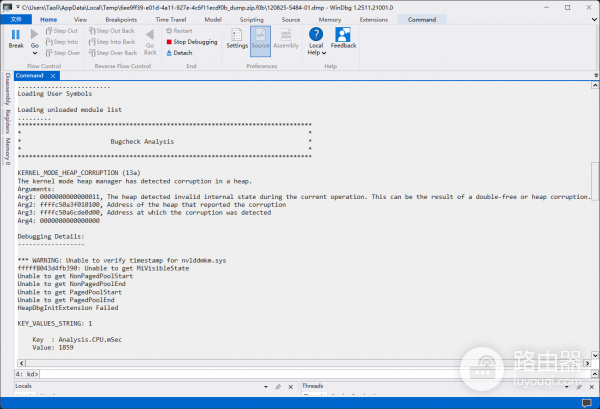This screenshot has width=600, height=409.
Task: Open the Settings preferences icon
Action: (237, 40)
